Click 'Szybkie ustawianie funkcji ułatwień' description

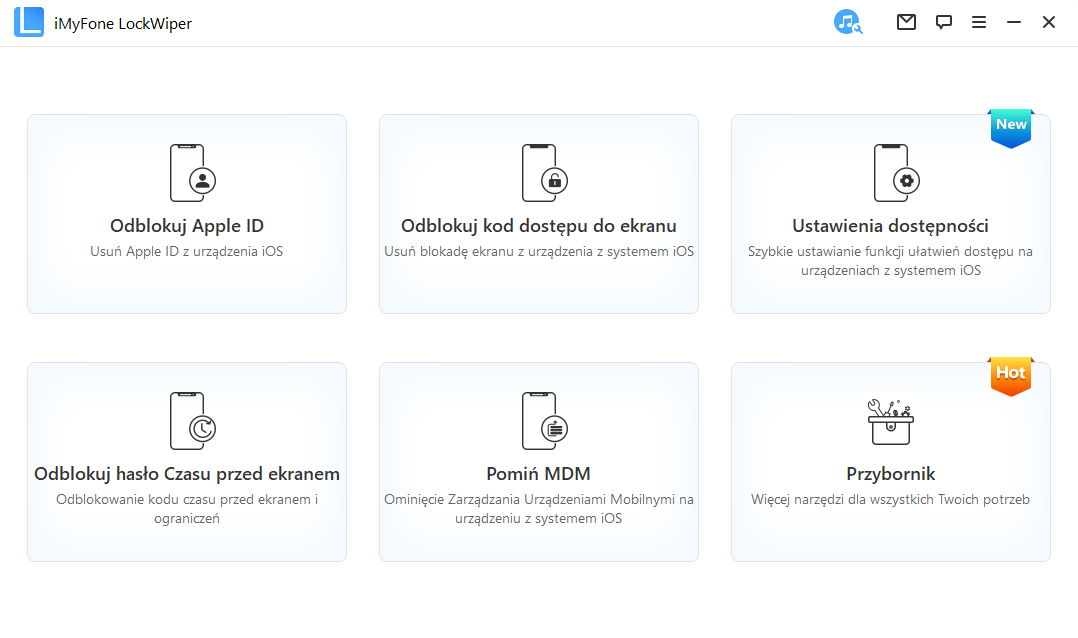point(890,261)
